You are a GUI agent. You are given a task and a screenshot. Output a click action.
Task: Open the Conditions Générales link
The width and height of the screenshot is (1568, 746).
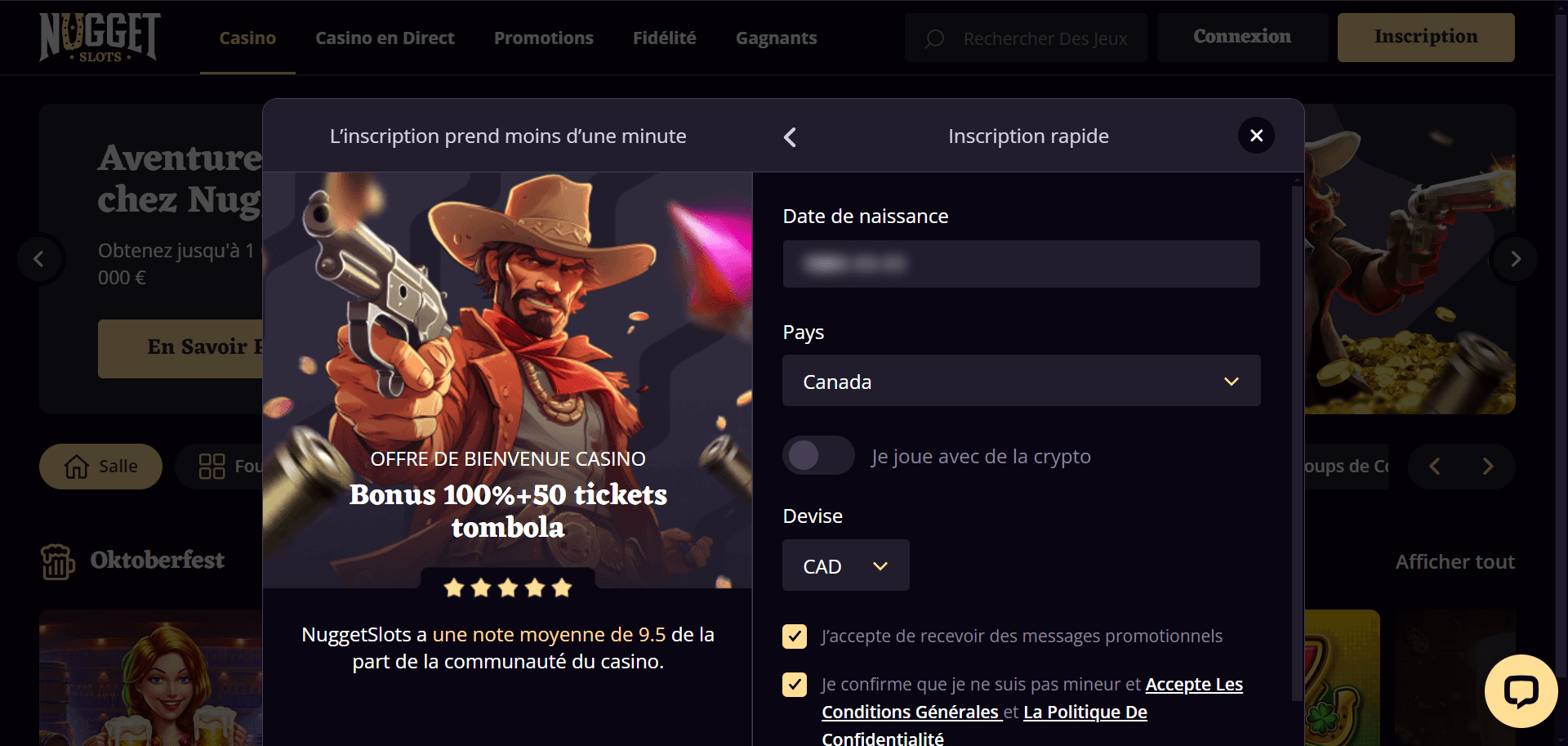click(910, 712)
